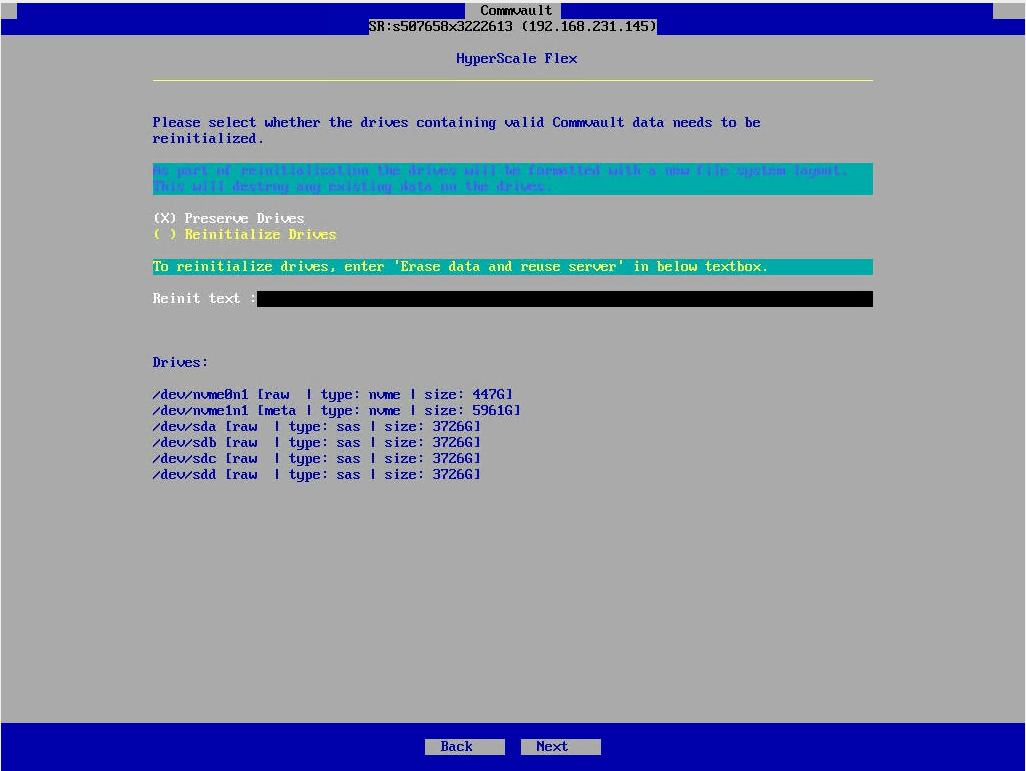
Task: Select the /dev/sda drive row
Action: pyautogui.click(x=317, y=427)
